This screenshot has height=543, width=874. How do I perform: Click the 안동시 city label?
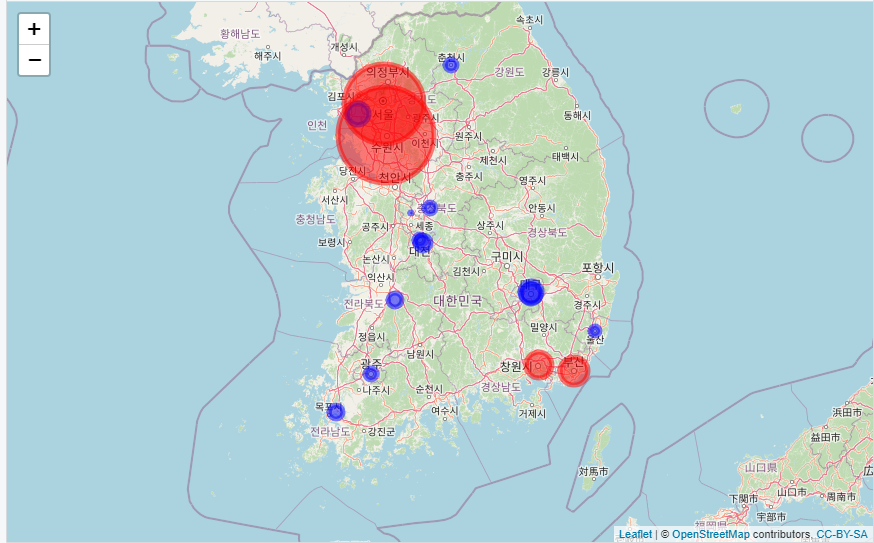pos(541,208)
